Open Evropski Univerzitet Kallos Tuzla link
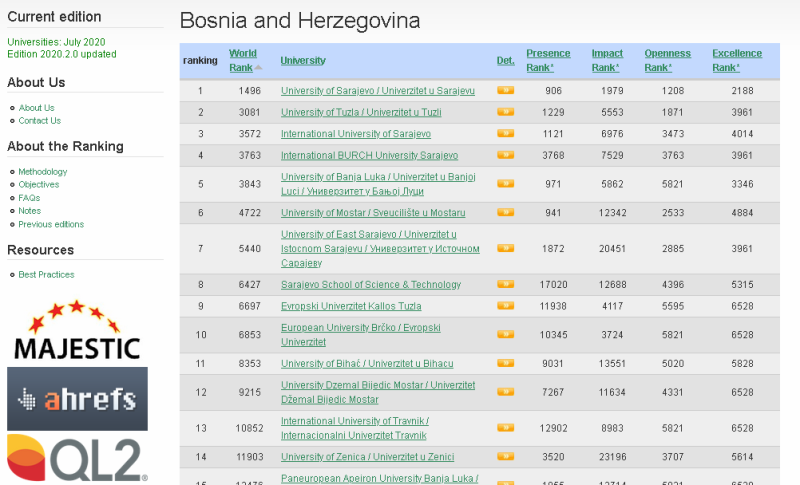 [351, 305]
